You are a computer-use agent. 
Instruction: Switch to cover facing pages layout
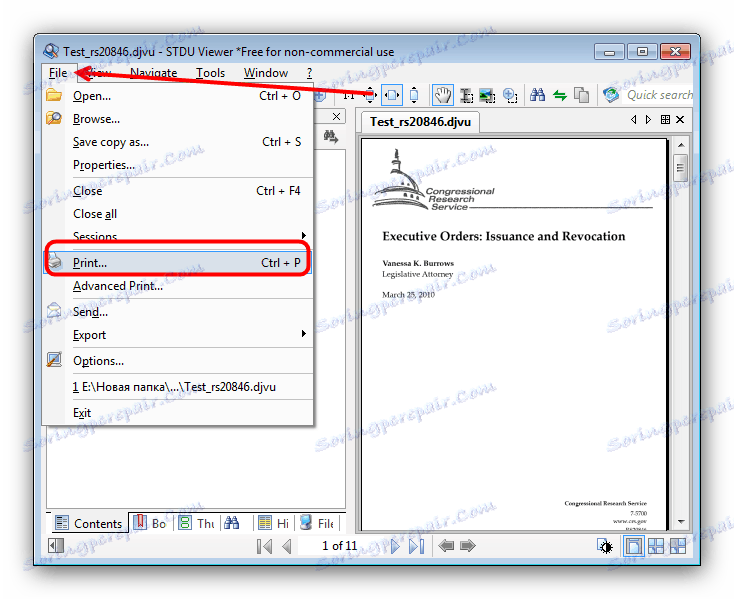[x=677, y=546]
